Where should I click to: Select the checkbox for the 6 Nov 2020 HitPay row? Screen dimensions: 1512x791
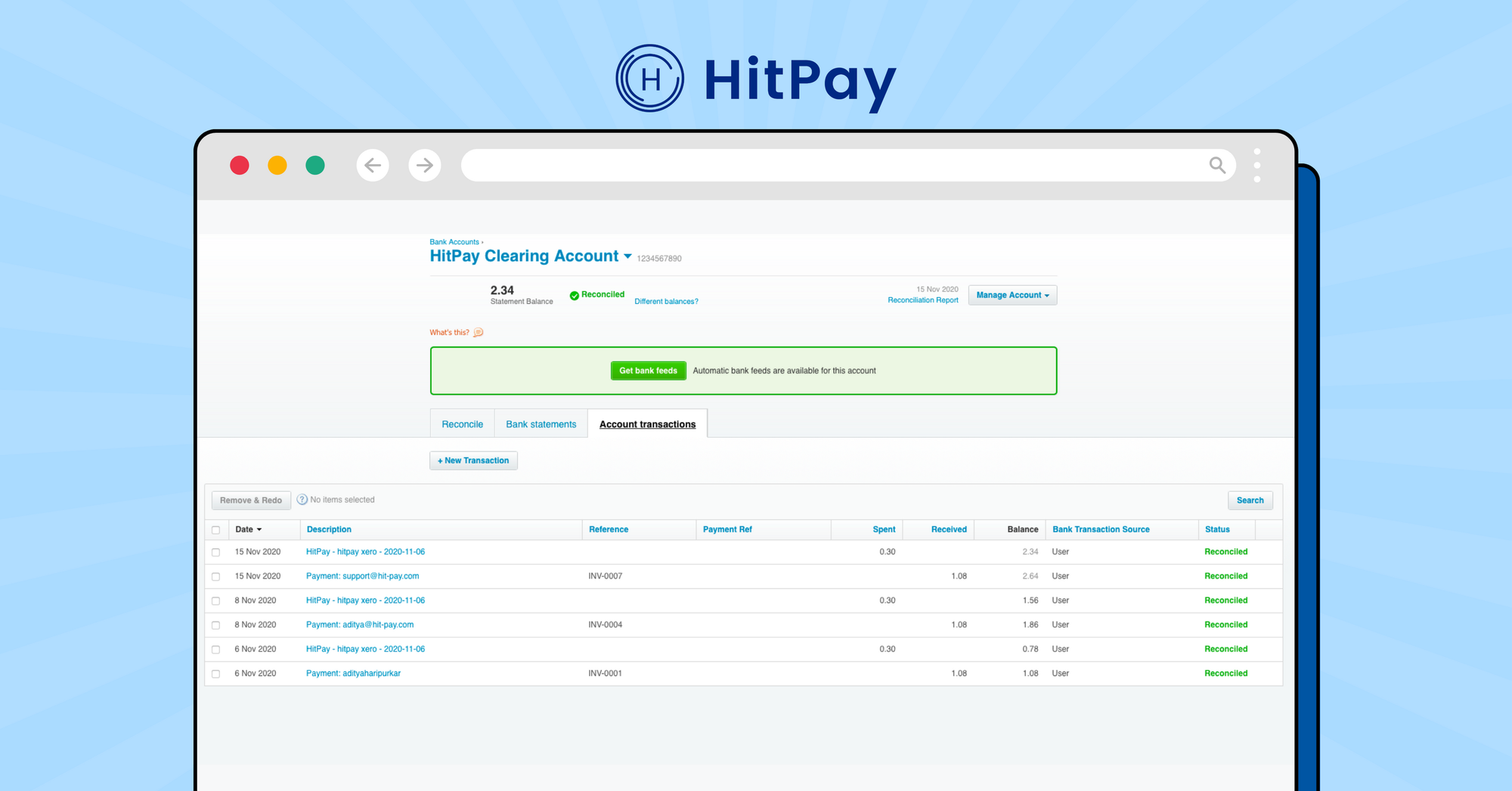(216, 650)
